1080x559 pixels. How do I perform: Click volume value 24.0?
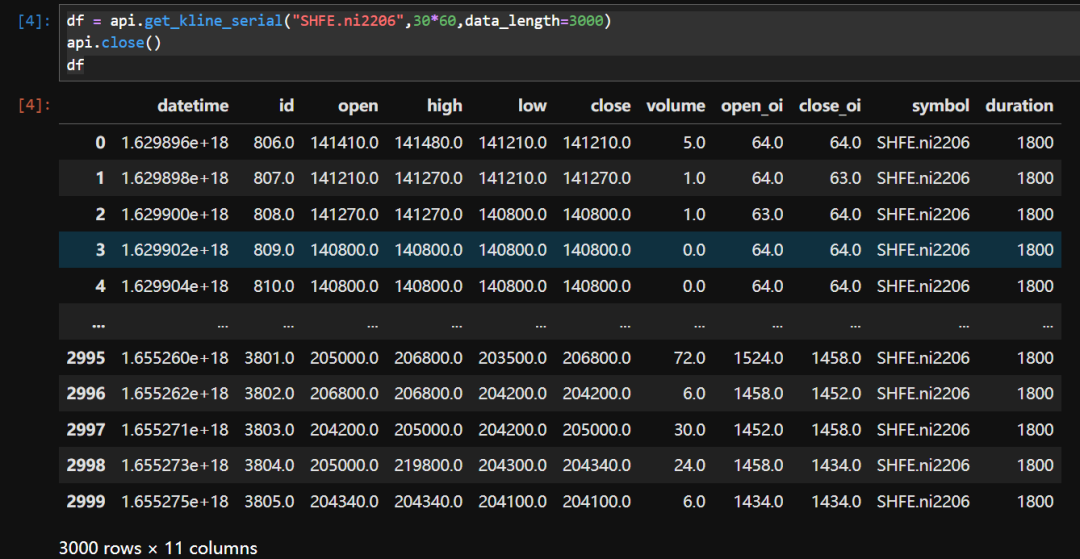tap(690, 465)
